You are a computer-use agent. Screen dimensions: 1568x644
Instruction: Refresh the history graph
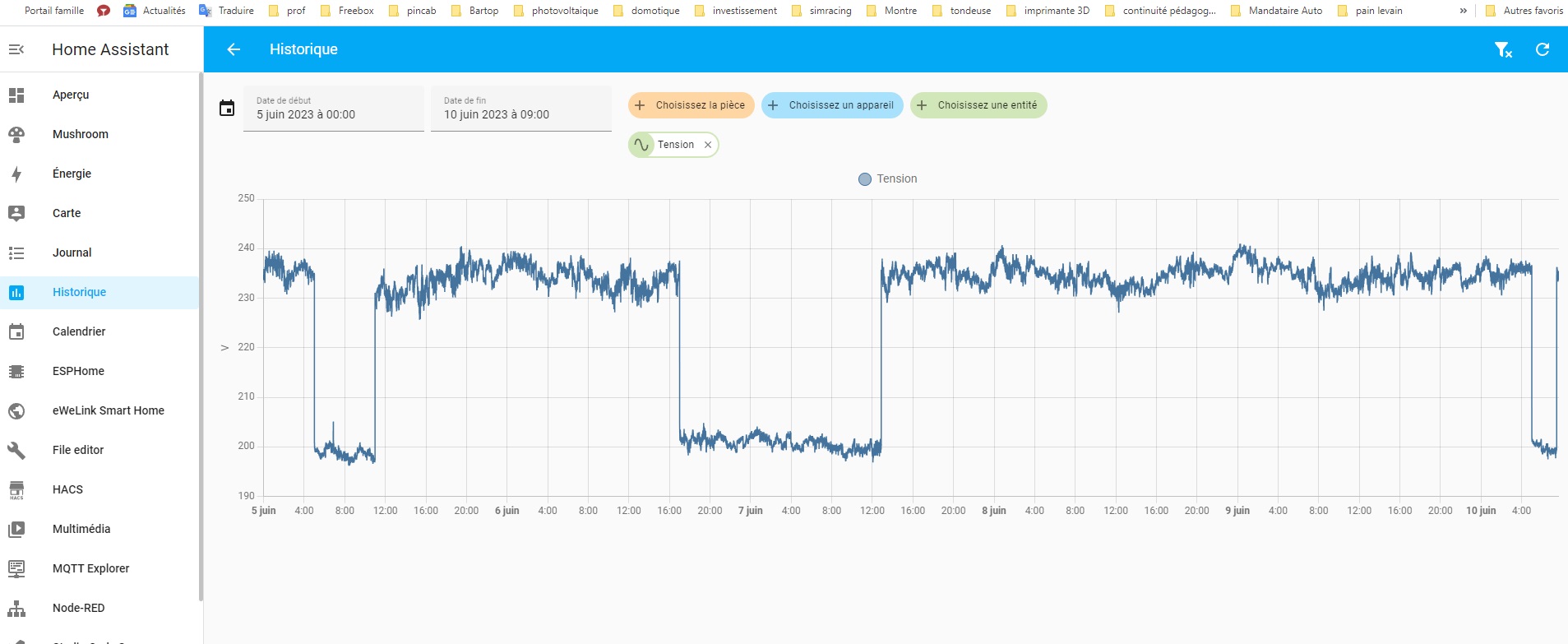coord(1543,49)
